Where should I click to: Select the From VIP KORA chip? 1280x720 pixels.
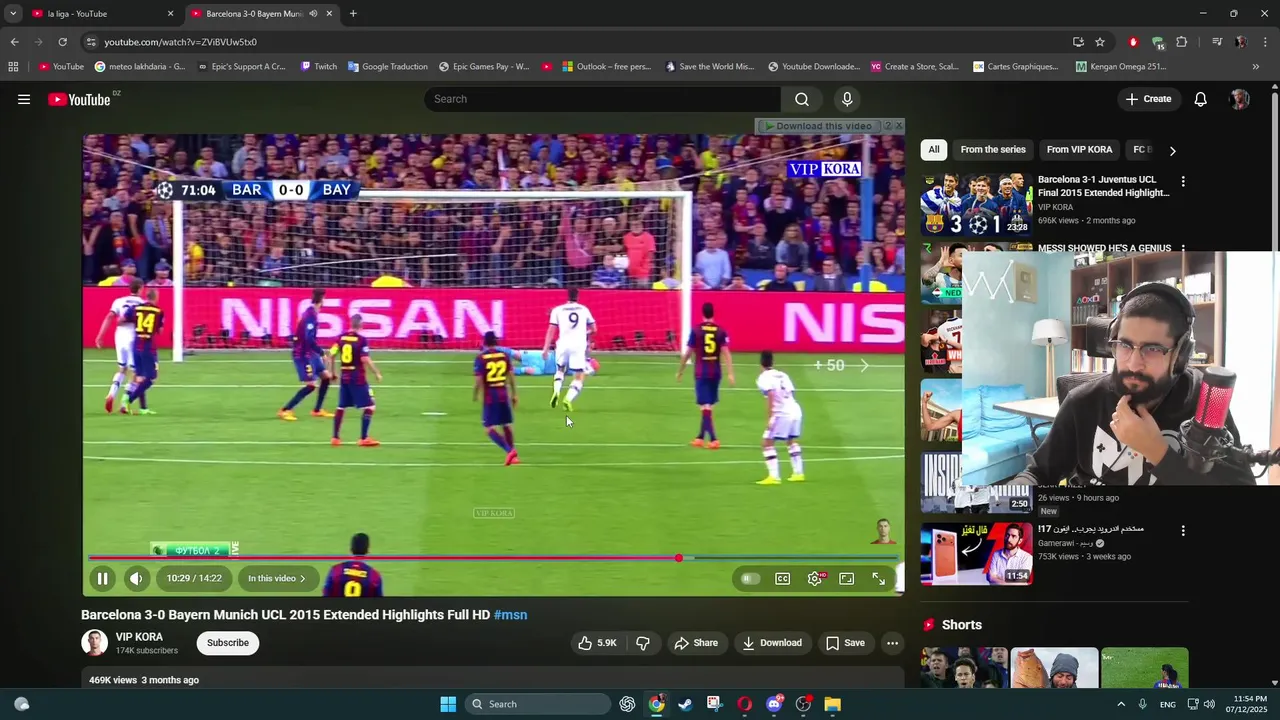point(1079,150)
